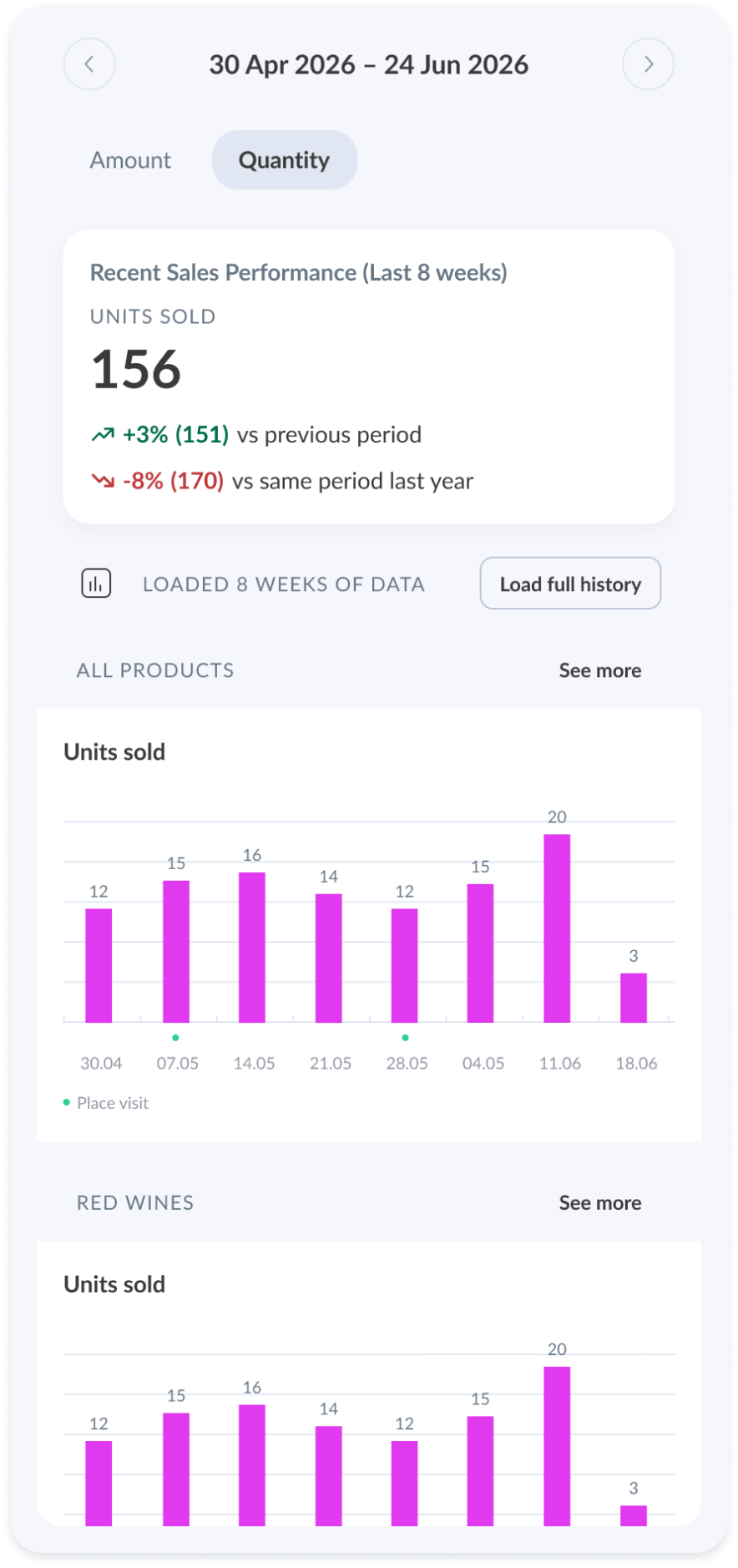This screenshot has height=1568, width=738.
Task: Load full history of data
Action: [570, 584]
